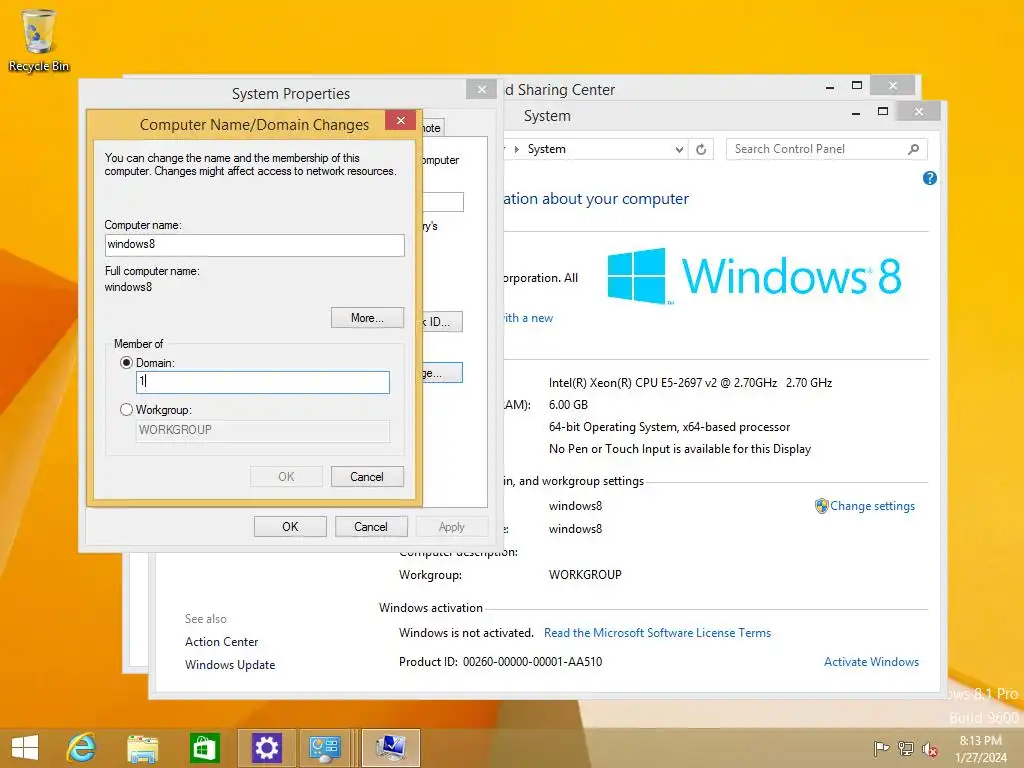This screenshot has width=1024, height=768.
Task: Open the Recycle Bin desktop icon
Action: coord(39,40)
